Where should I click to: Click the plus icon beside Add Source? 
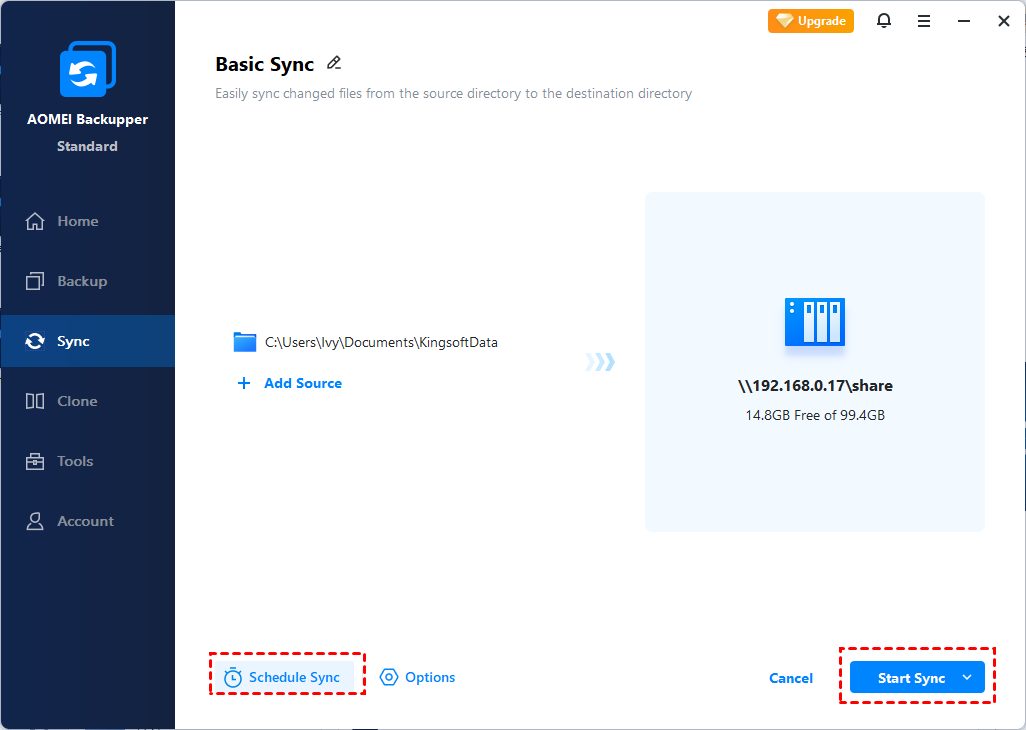243,383
